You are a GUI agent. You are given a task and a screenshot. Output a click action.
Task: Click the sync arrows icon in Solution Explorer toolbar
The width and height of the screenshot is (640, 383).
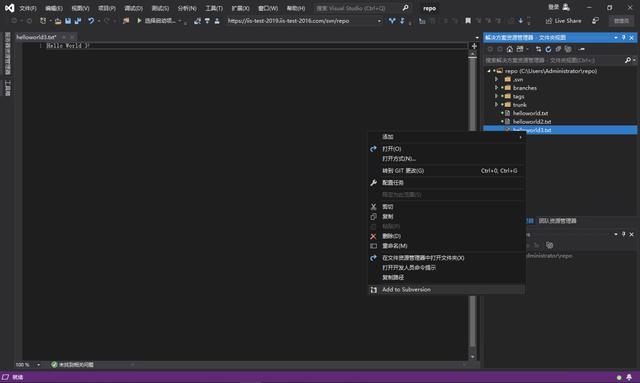click(x=538, y=49)
